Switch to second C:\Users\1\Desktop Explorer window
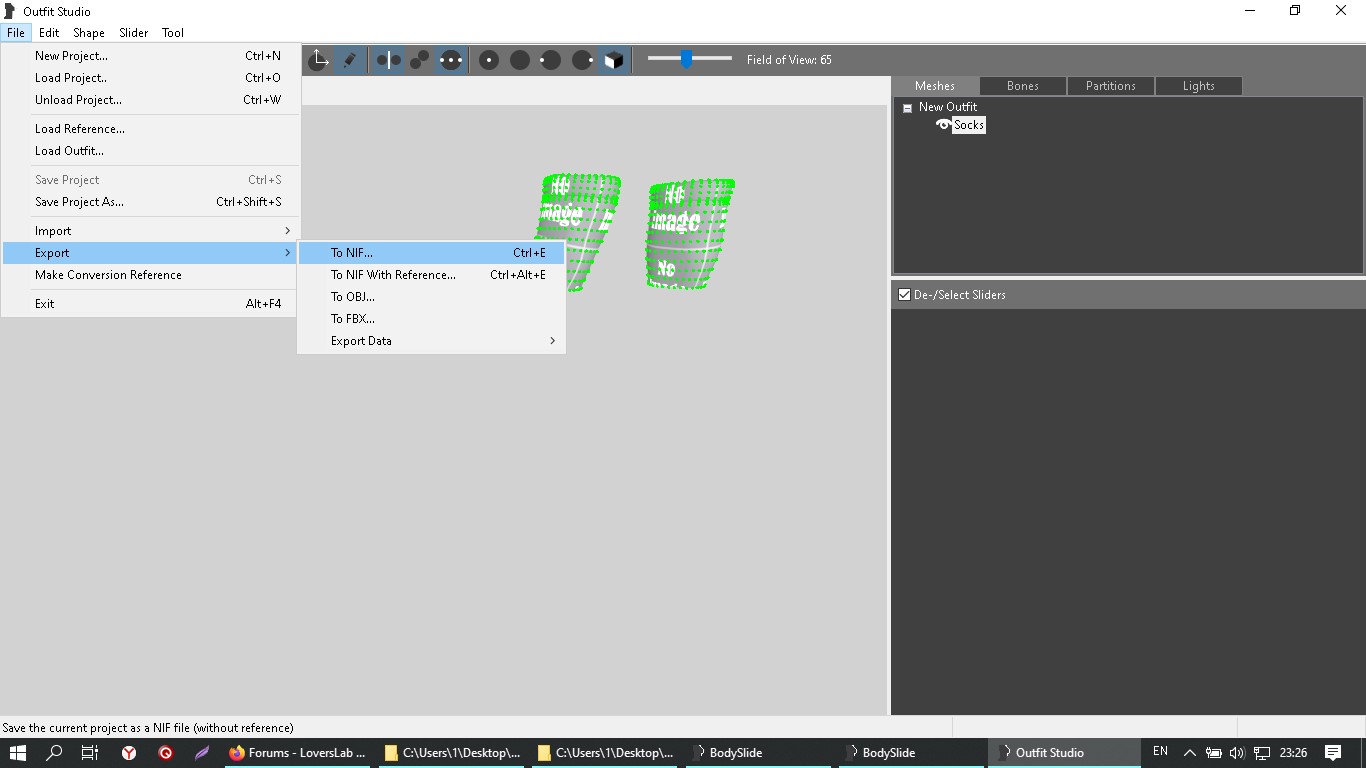The width and height of the screenshot is (1366, 768). click(x=606, y=753)
